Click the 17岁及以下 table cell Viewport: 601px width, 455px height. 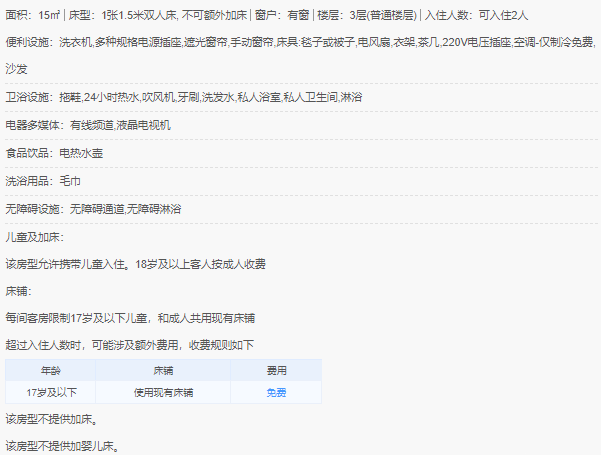[x=51, y=393]
